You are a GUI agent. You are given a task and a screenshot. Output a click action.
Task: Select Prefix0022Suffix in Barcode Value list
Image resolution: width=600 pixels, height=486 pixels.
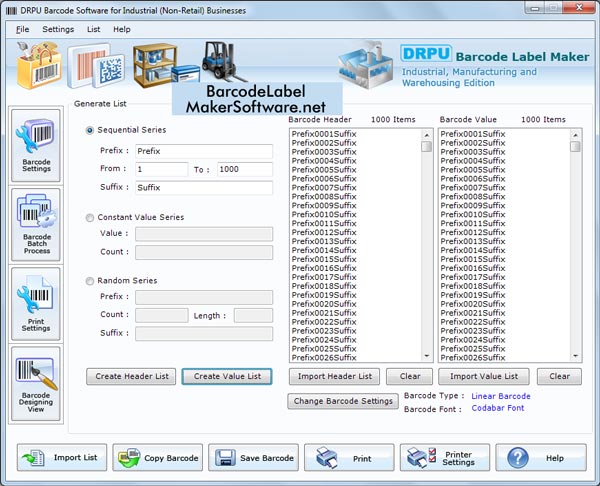tap(473, 322)
